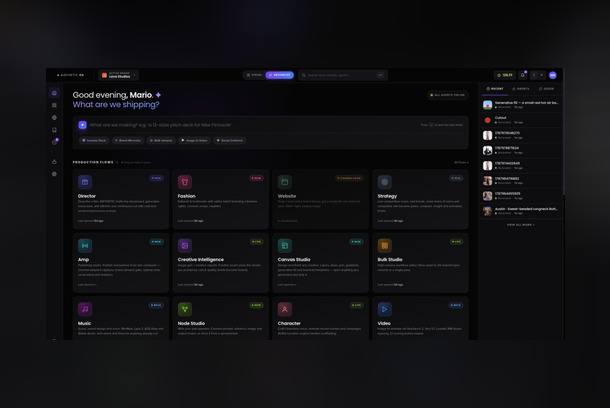Click the Brand Microsite suggestion chip
Screen dimensions: 610x408
click(x=128, y=140)
